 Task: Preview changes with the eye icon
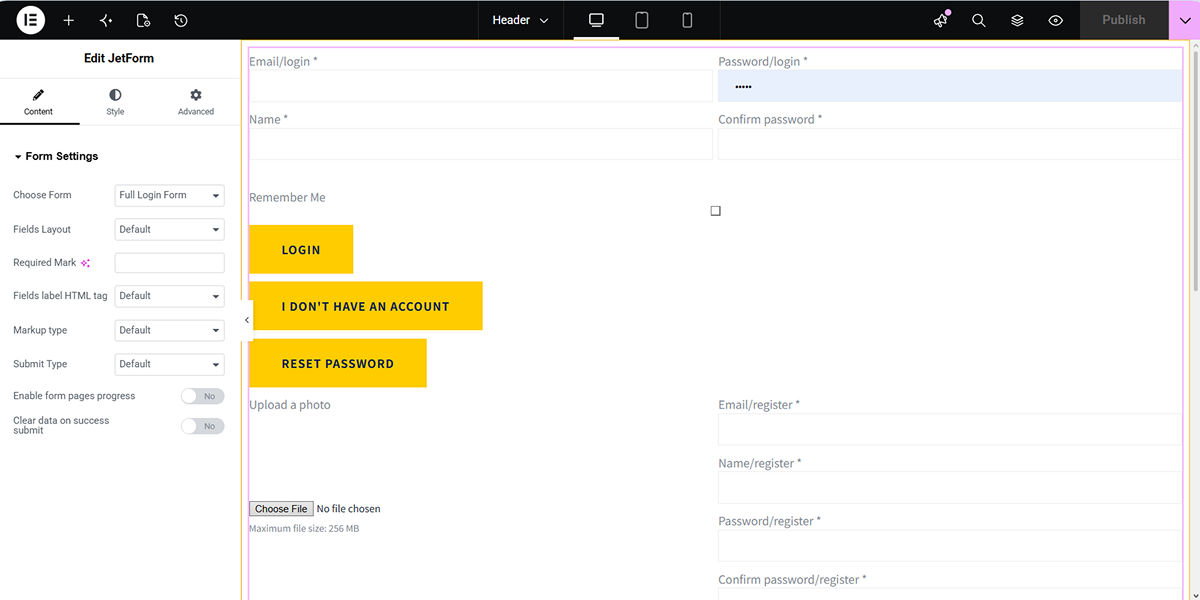point(1055,20)
